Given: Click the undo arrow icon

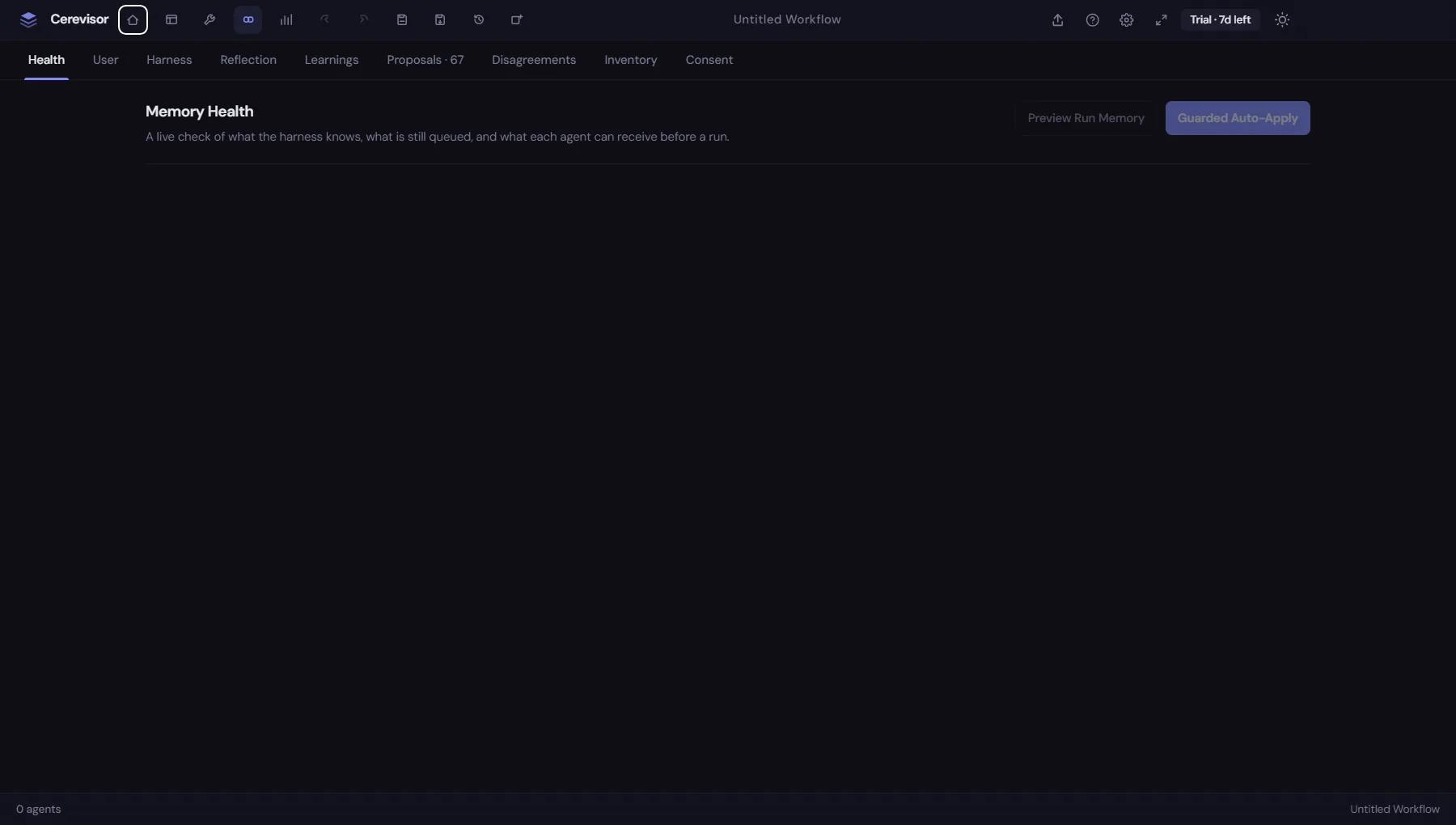Looking at the screenshot, I should [325, 19].
